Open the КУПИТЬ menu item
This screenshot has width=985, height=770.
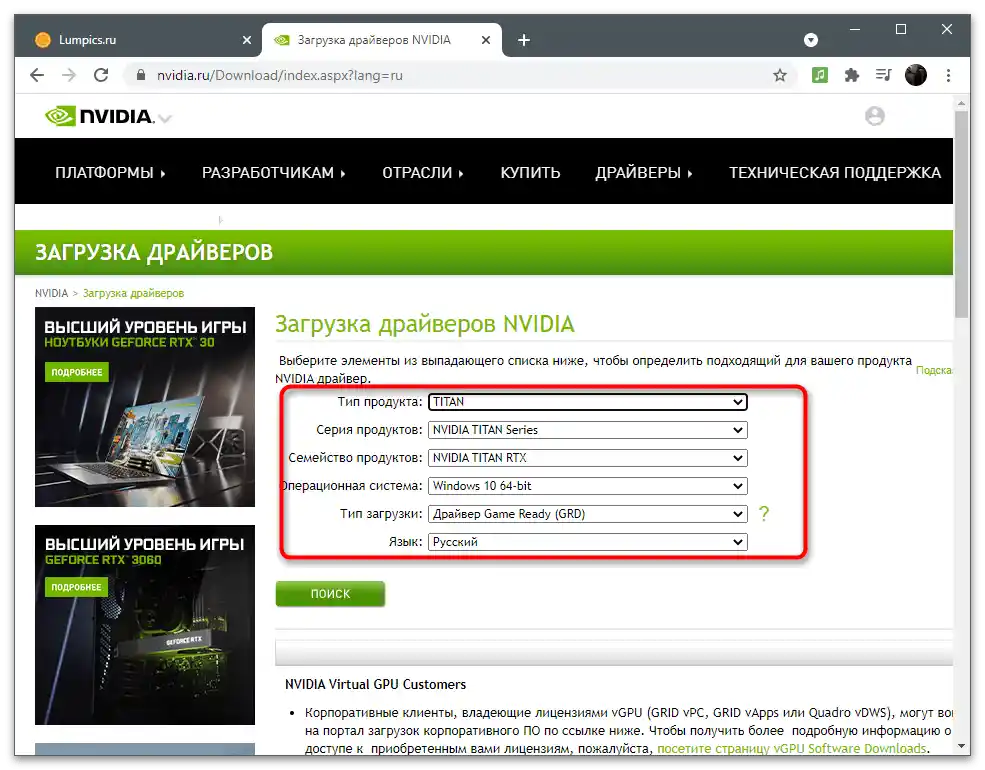pyautogui.click(x=530, y=173)
